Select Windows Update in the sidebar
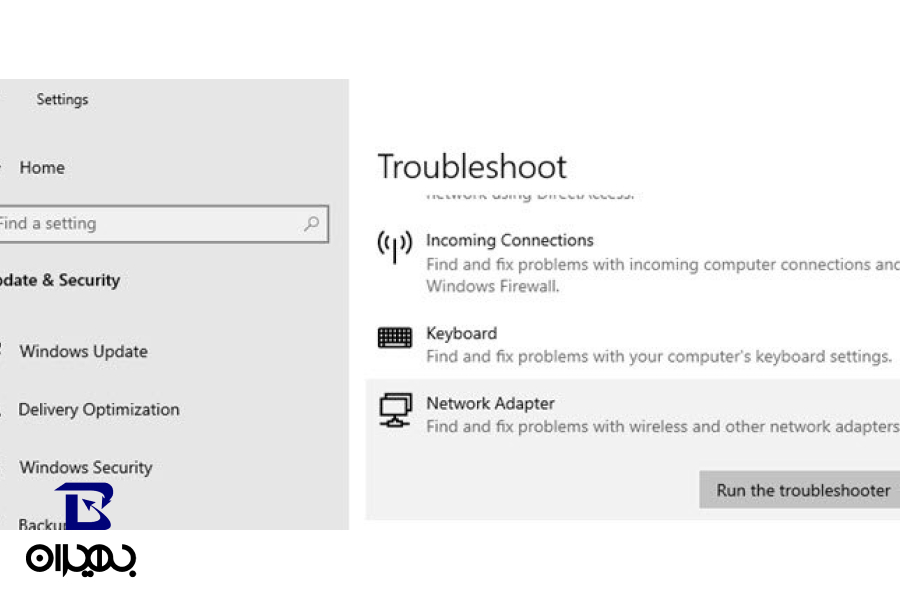The height and width of the screenshot is (600, 900). (83, 351)
